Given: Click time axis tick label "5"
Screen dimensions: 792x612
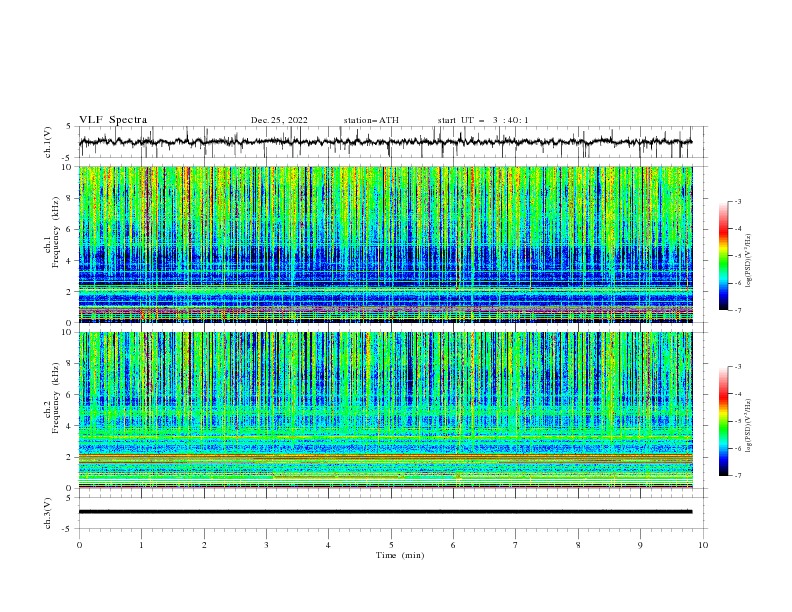Looking at the screenshot, I should tap(391, 545).
